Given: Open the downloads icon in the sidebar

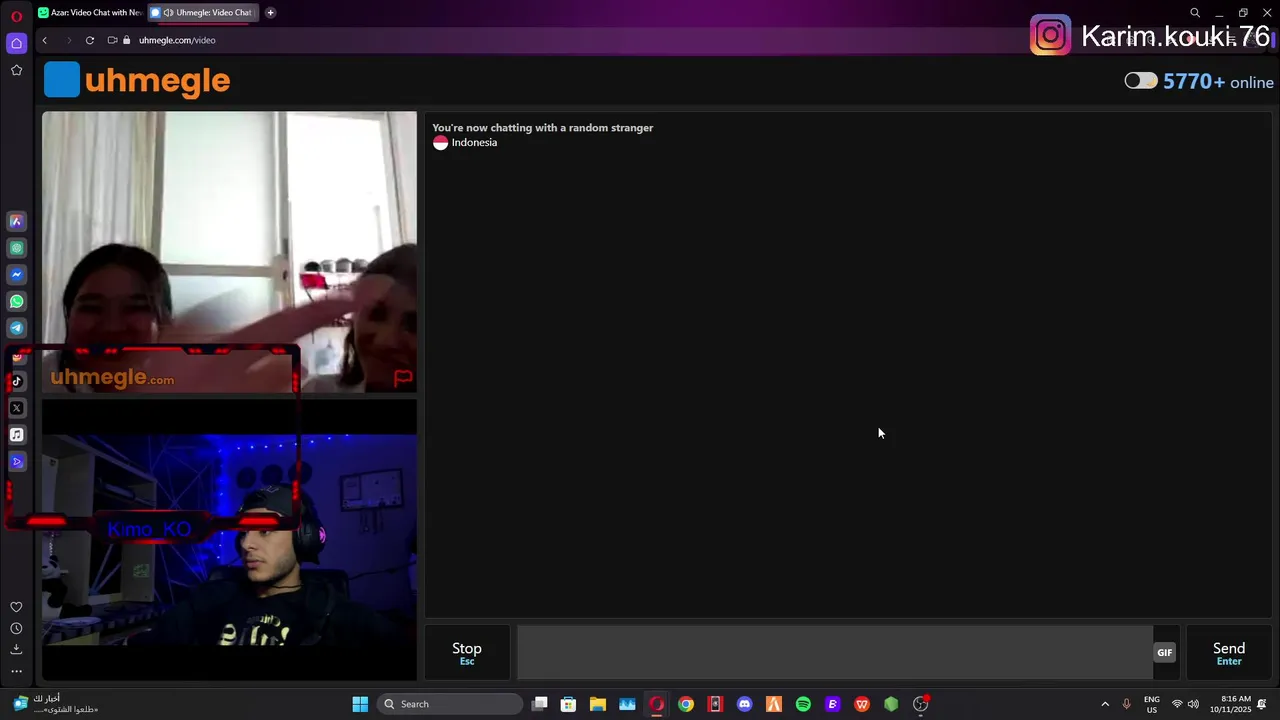Looking at the screenshot, I should click(16, 649).
